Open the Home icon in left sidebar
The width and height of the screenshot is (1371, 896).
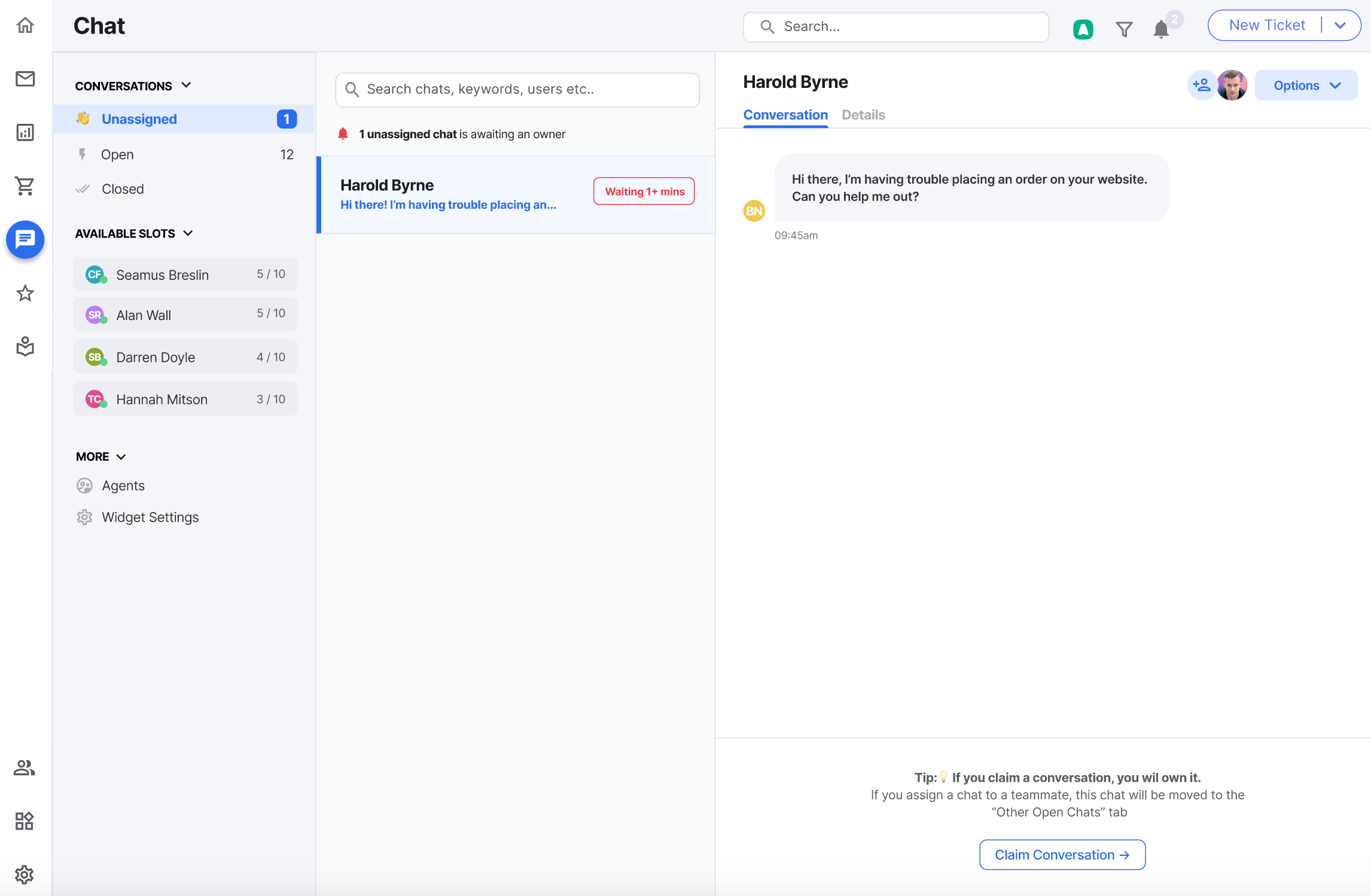(x=25, y=26)
